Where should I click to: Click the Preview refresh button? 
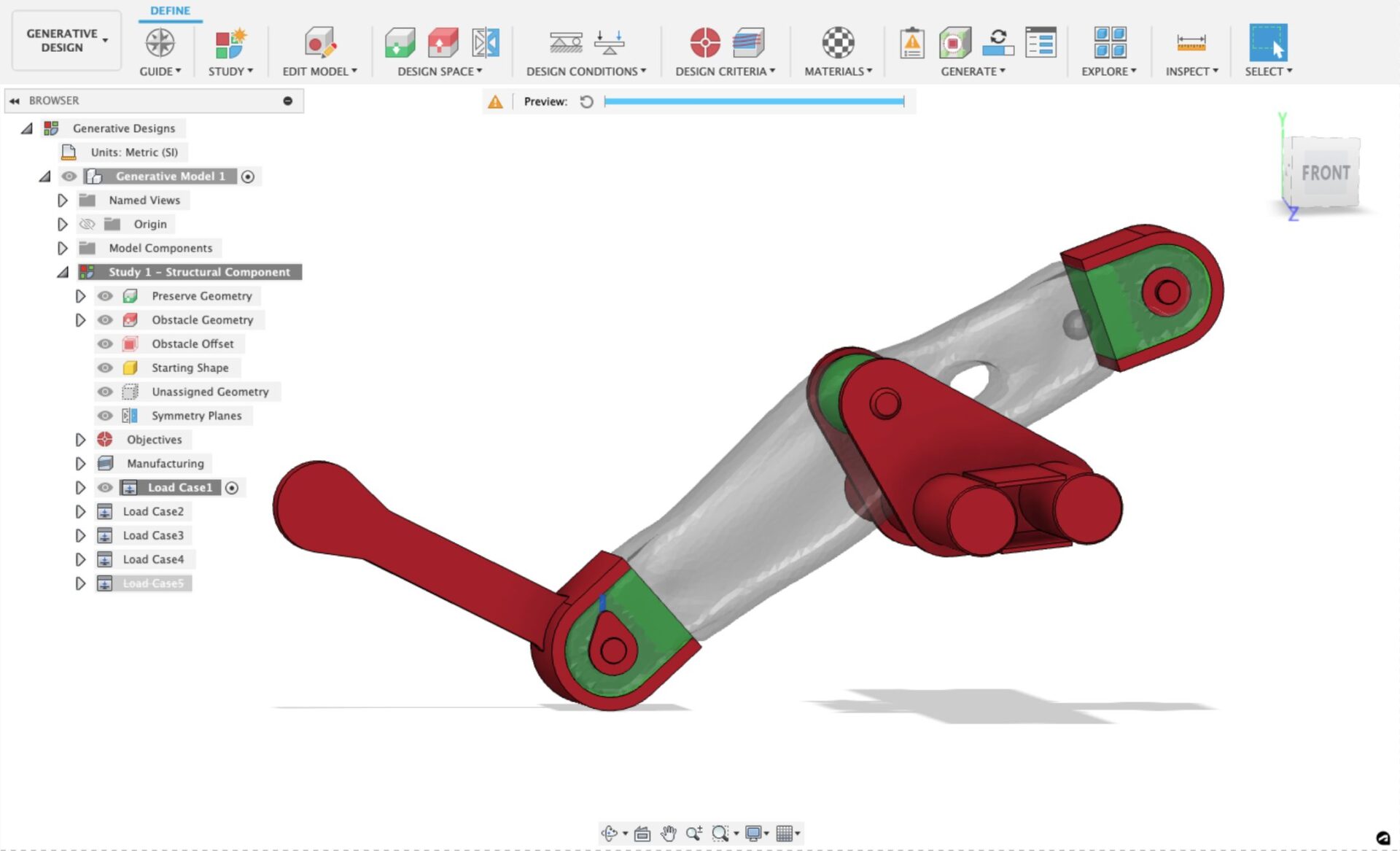[586, 102]
